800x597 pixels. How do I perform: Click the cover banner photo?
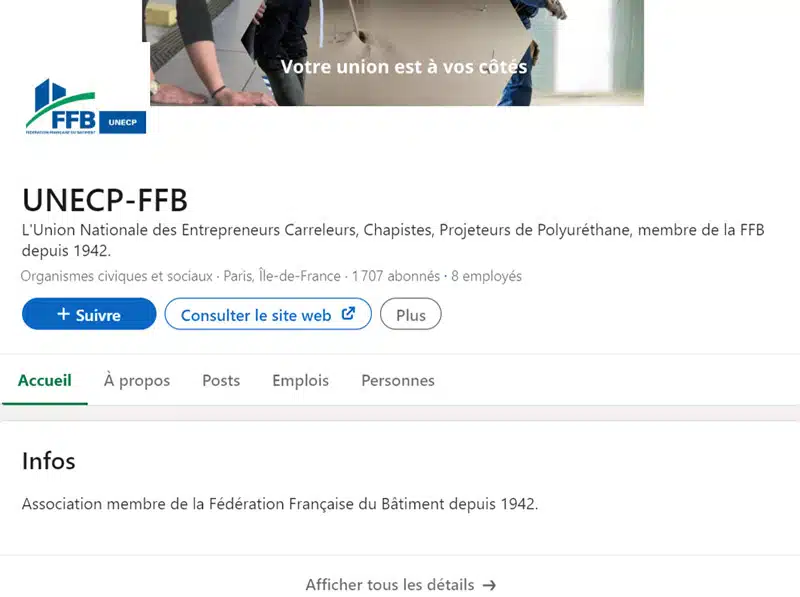pos(396,53)
